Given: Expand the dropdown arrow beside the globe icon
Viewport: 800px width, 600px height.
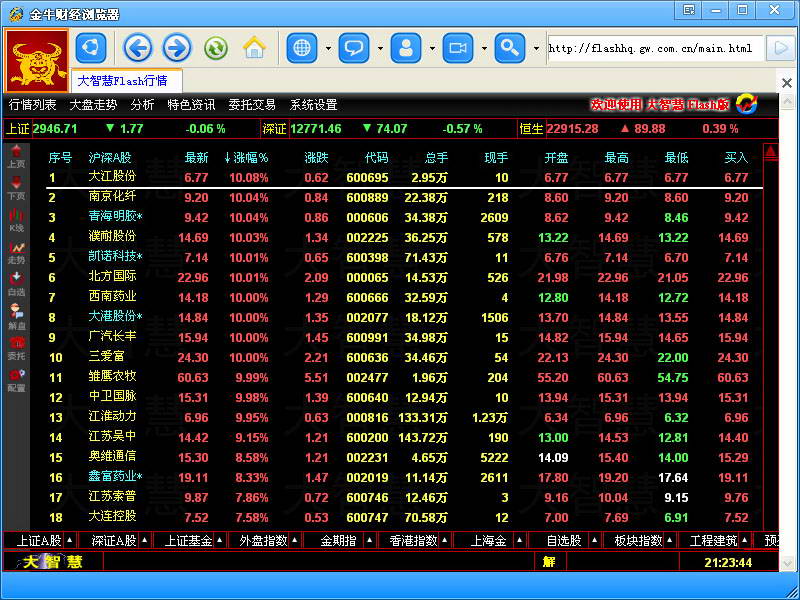Looking at the screenshot, I should [329, 48].
